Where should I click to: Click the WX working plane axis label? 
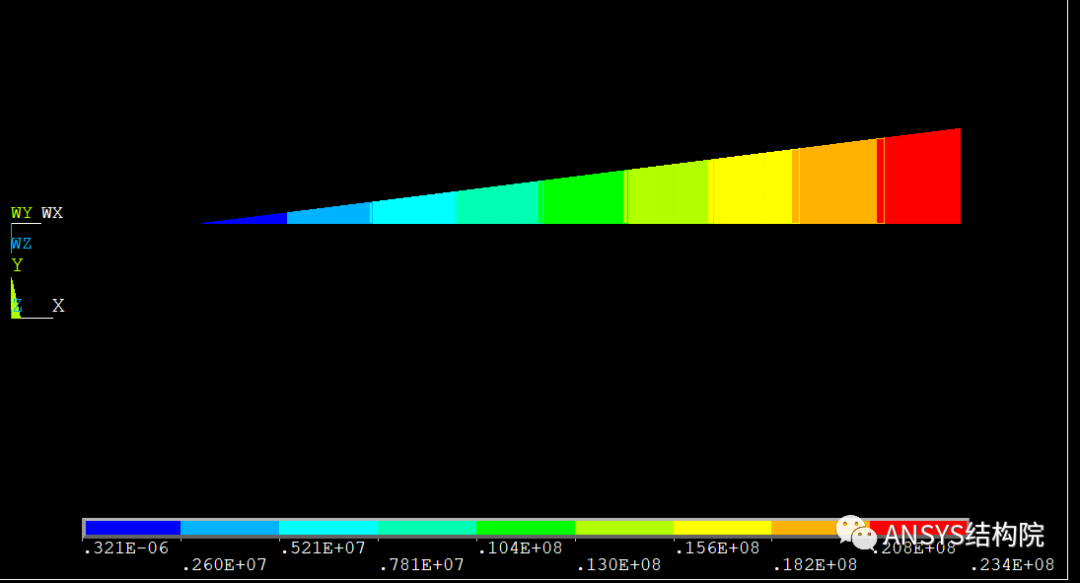[52, 213]
